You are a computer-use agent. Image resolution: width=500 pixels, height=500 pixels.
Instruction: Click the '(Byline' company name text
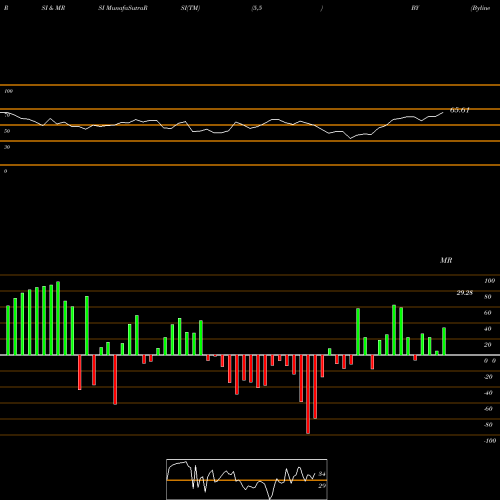[x=480, y=8]
